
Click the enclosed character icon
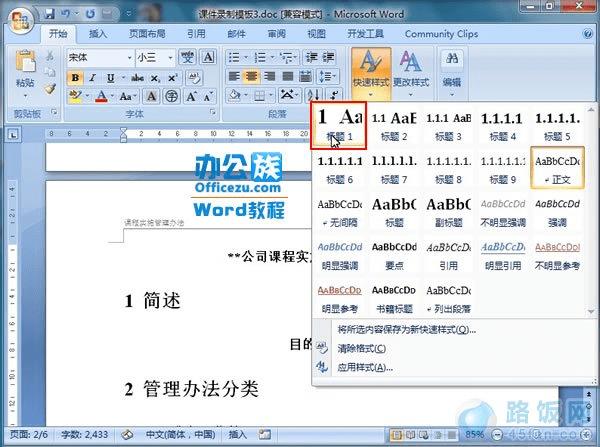pos(171,96)
